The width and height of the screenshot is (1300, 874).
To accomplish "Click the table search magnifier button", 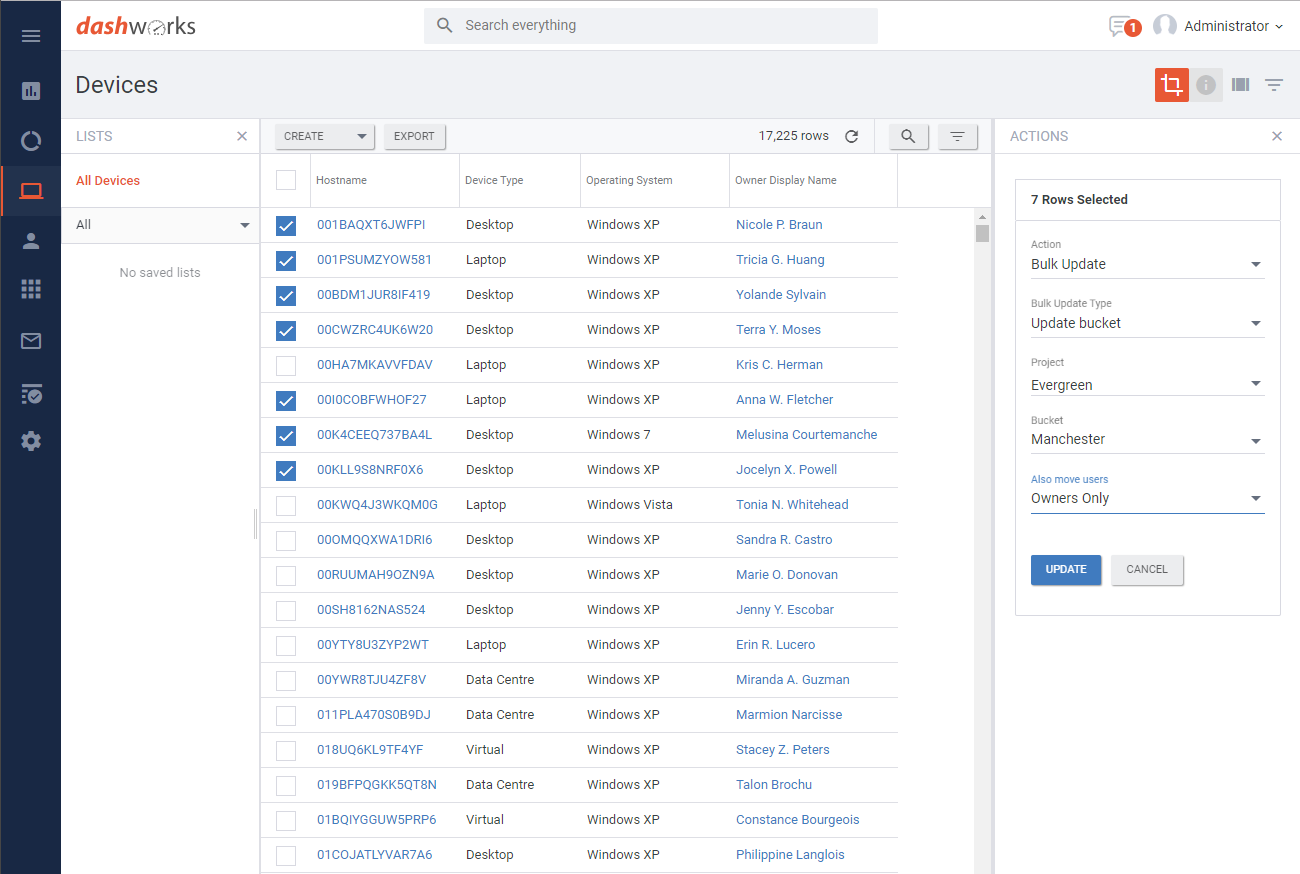I will pyautogui.click(x=908, y=136).
